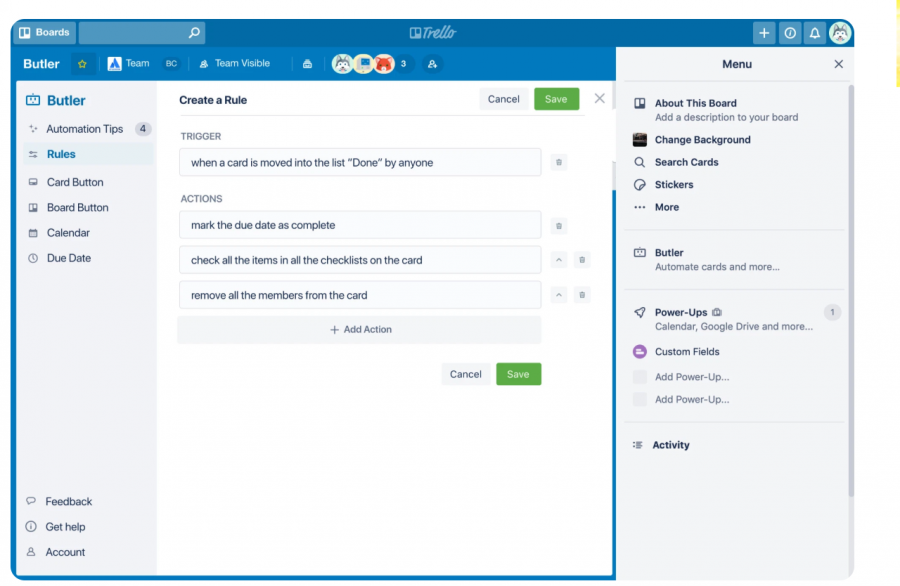Screen dimensions: 900x586
Task: Close the Menu panel
Action: point(839,64)
